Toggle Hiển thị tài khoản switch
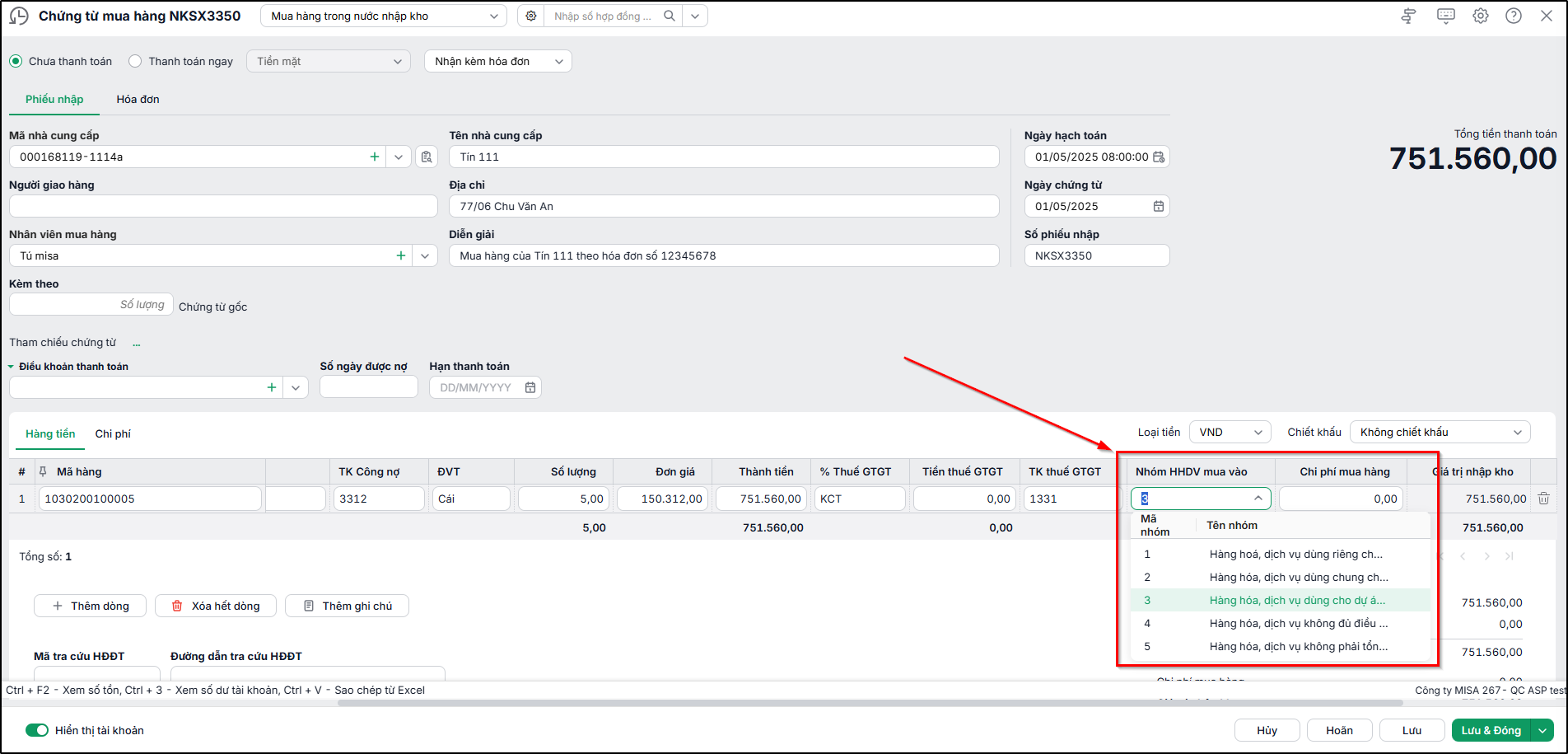This screenshot has height=754, width=1568. coord(37,730)
